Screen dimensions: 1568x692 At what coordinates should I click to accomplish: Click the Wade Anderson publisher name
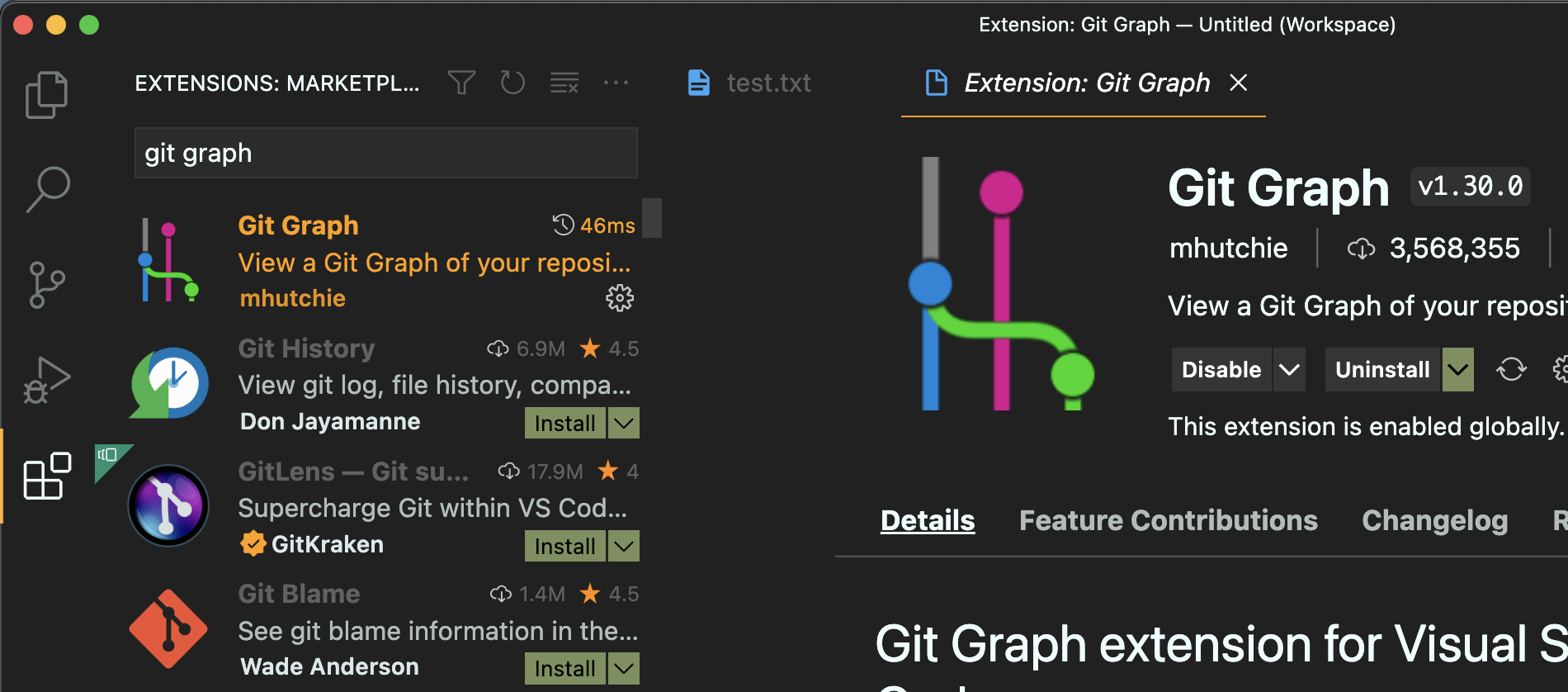(329, 666)
